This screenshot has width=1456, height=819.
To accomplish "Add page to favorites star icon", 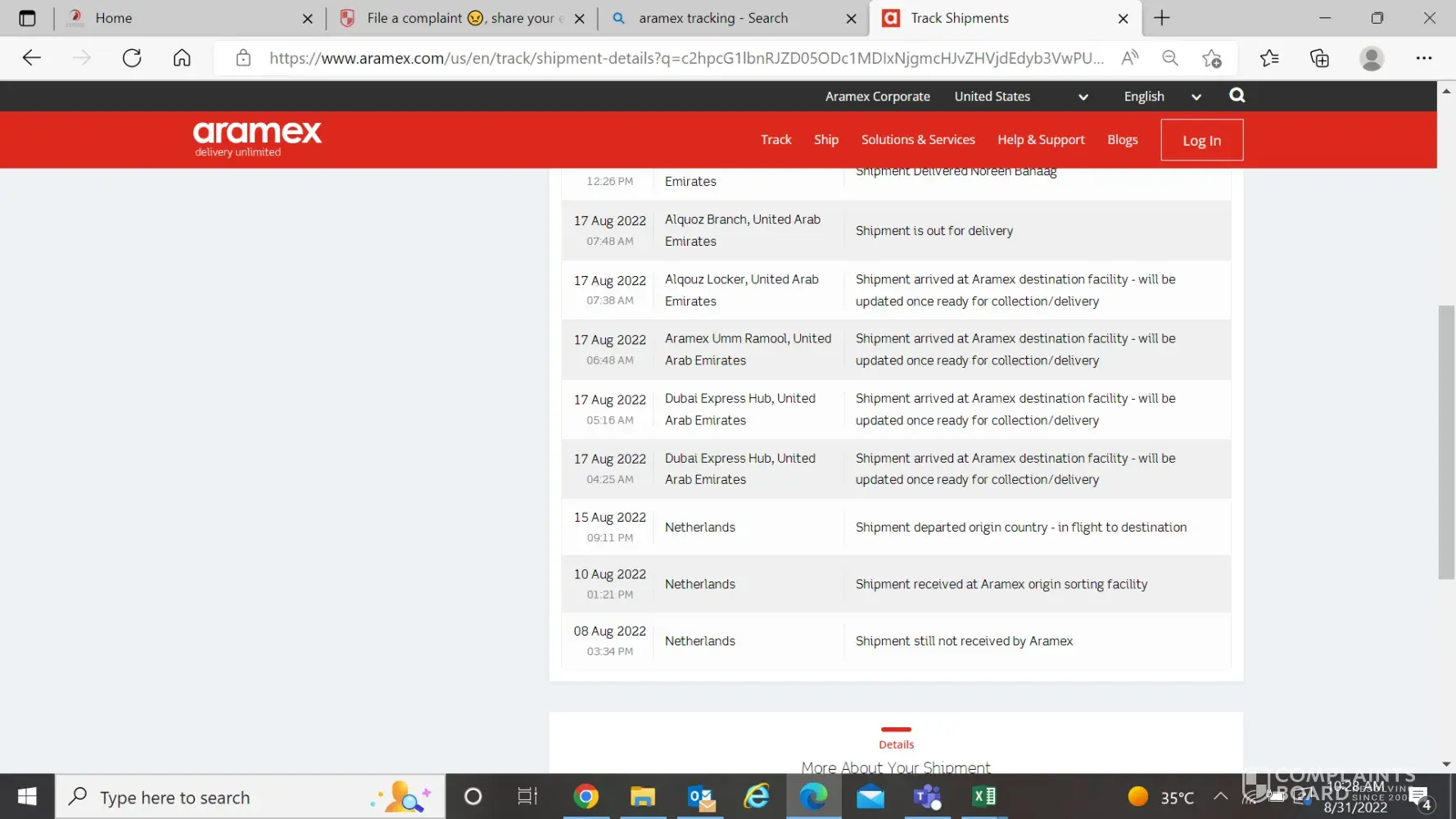I will coord(1211,58).
